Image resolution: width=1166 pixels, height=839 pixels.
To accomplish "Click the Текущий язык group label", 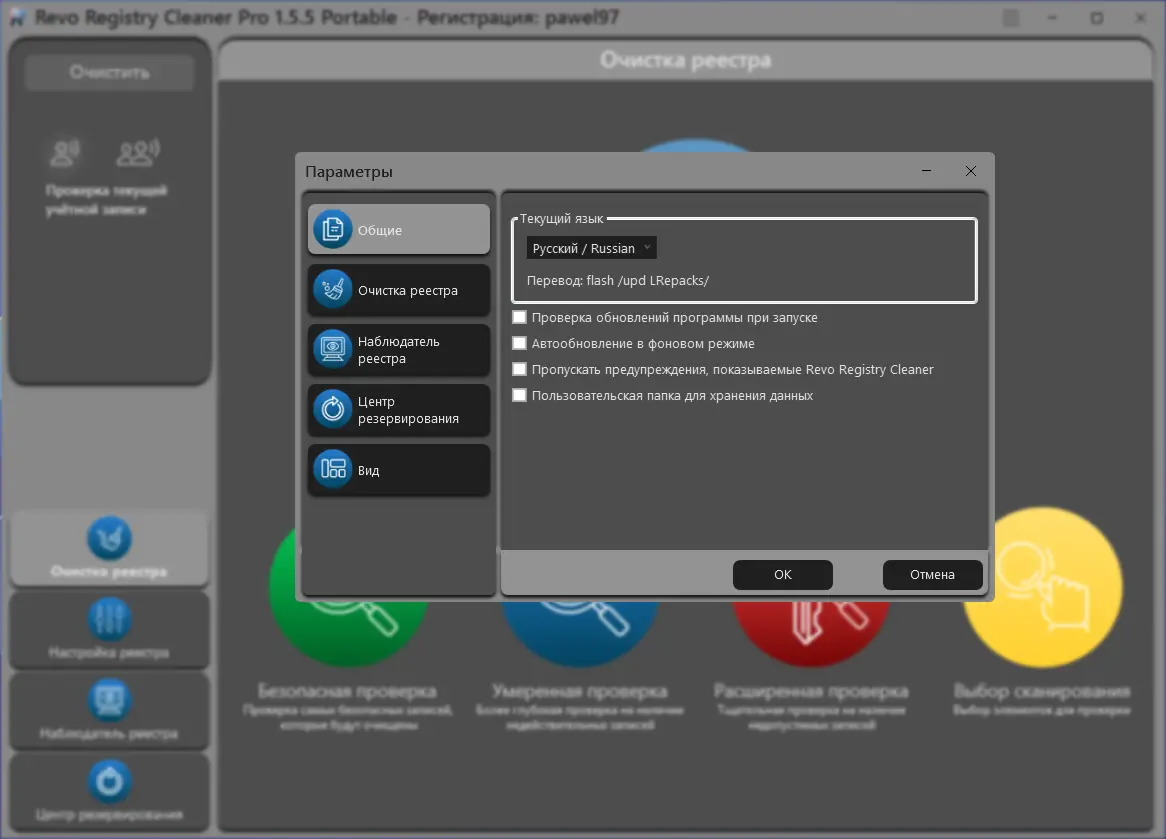I will (x=561, y=218).
